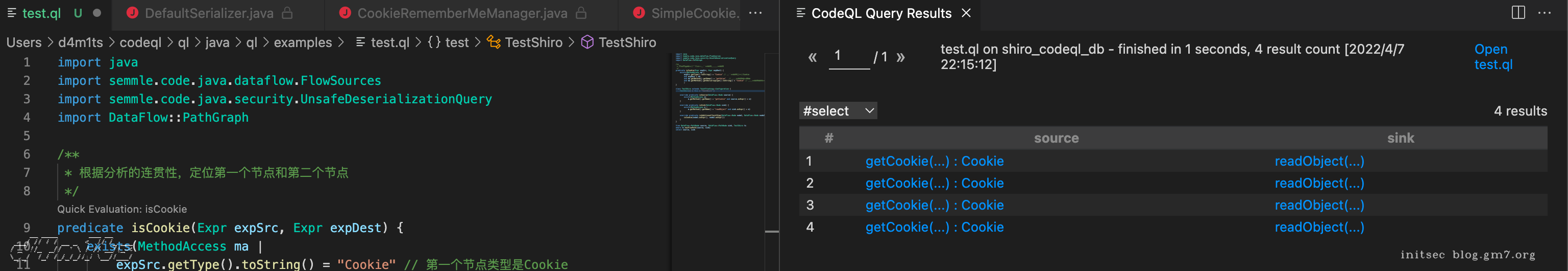The width and height of the screenshot is (1568, 271).
Task: Close the CodeQL Query Results tab
Action: [x=966, y=13]
